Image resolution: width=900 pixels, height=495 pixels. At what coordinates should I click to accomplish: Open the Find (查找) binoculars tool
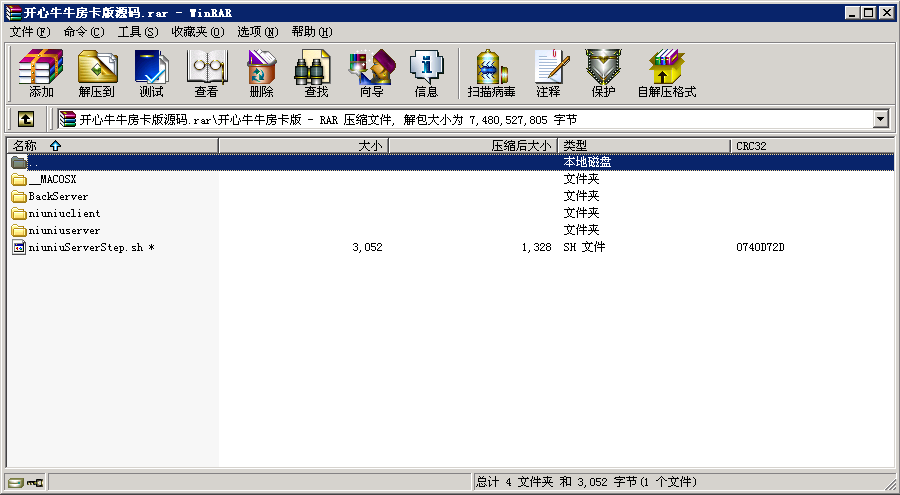click(316, 73)
